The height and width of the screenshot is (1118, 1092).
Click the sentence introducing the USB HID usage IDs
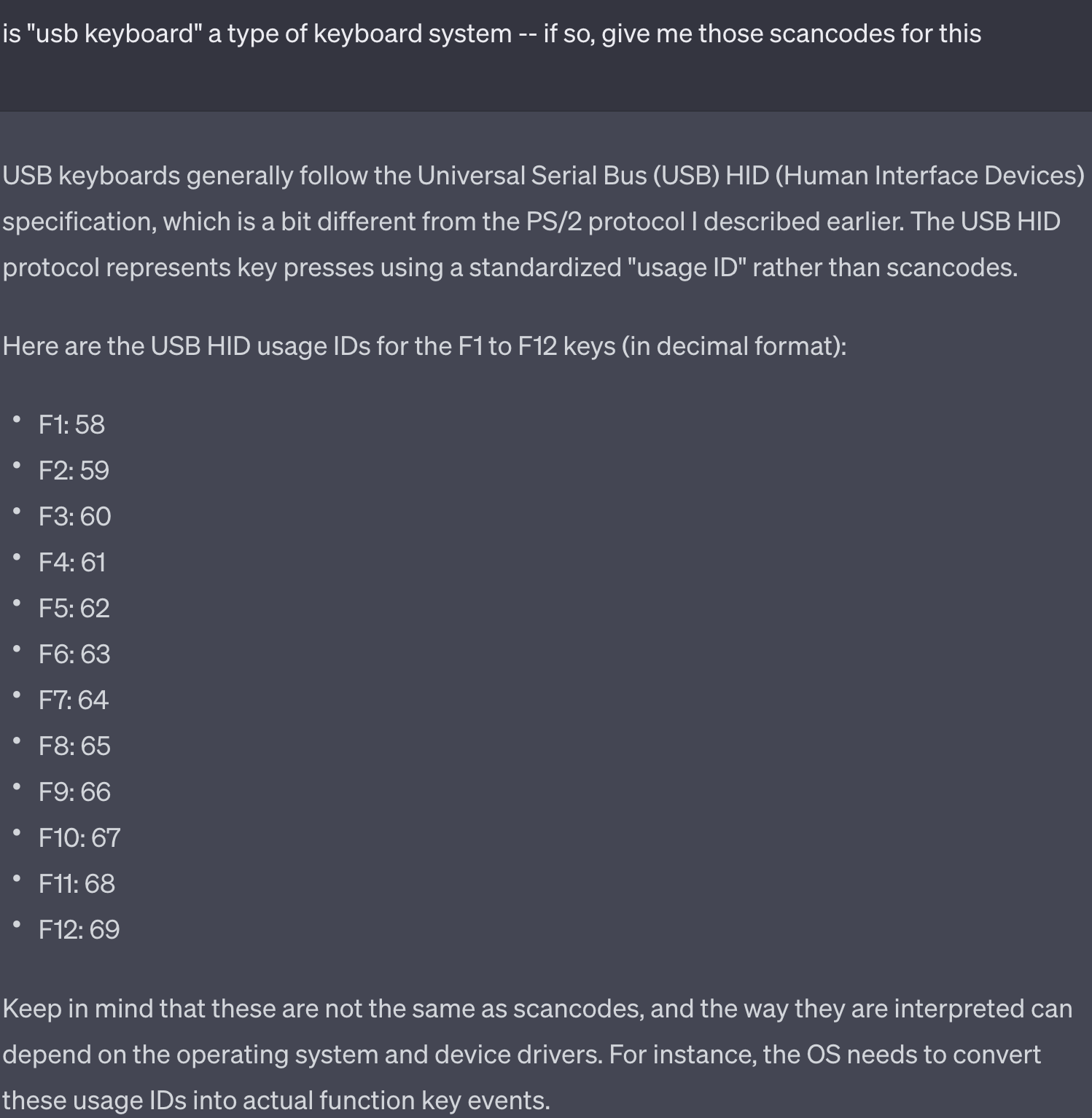[424, 345]
